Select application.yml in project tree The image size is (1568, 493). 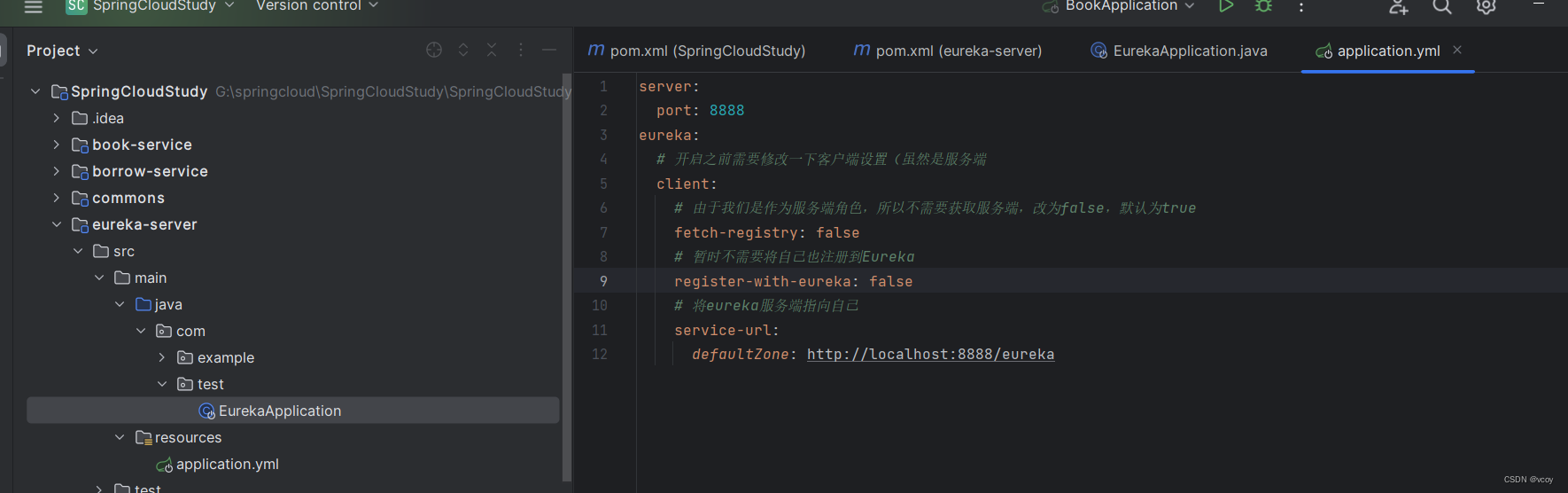[x=227, y=464]
